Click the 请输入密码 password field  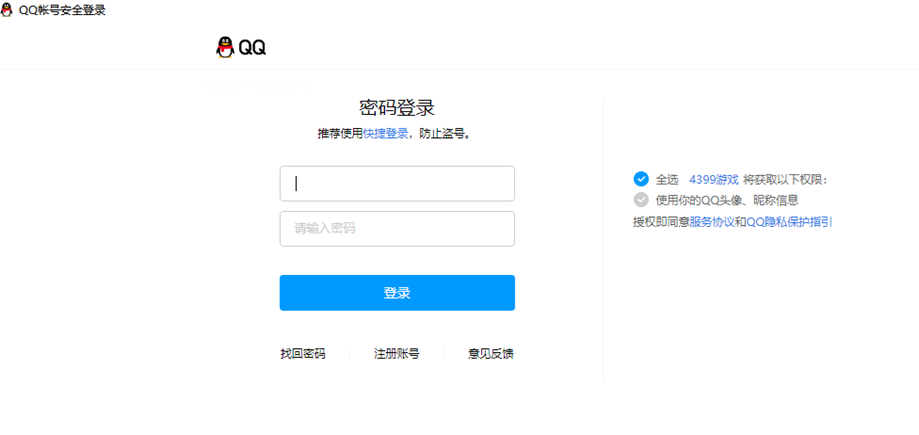(x=397, y=229)
